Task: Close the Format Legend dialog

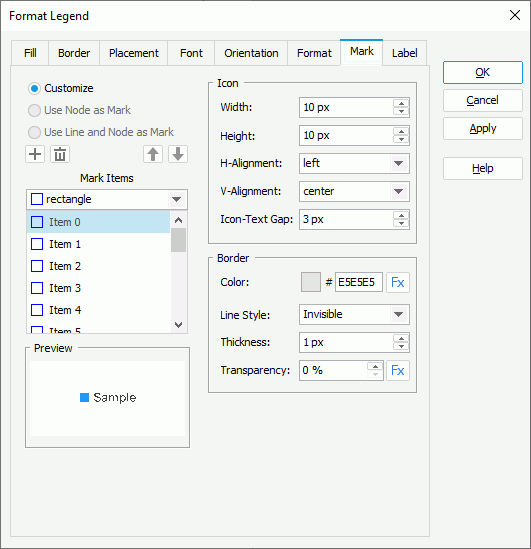Action: 515,15
